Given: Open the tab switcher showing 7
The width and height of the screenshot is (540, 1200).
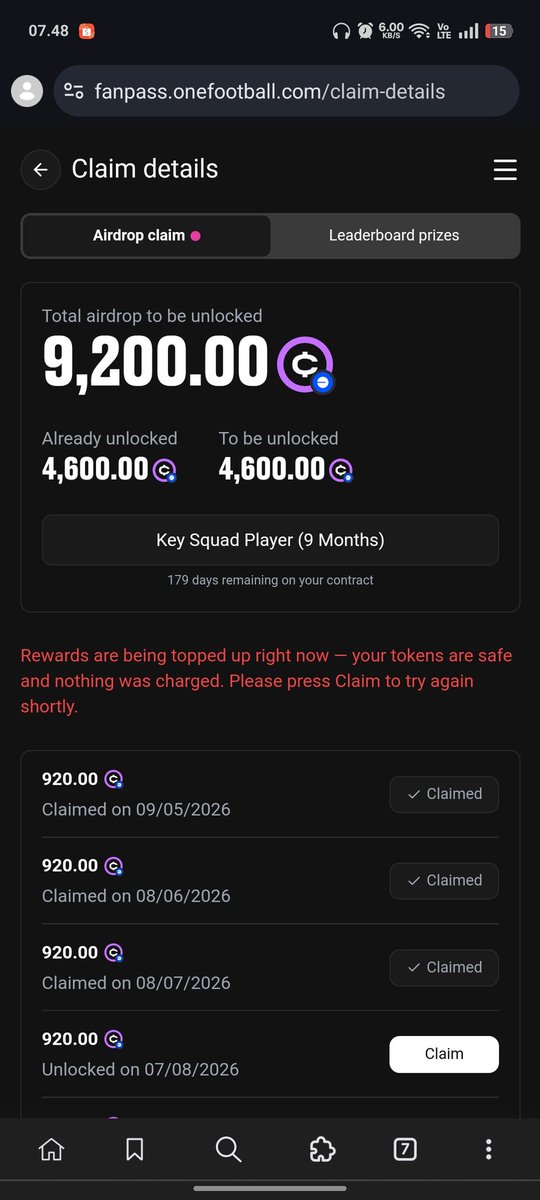Looking at the screenshot, I should 404,1149.
